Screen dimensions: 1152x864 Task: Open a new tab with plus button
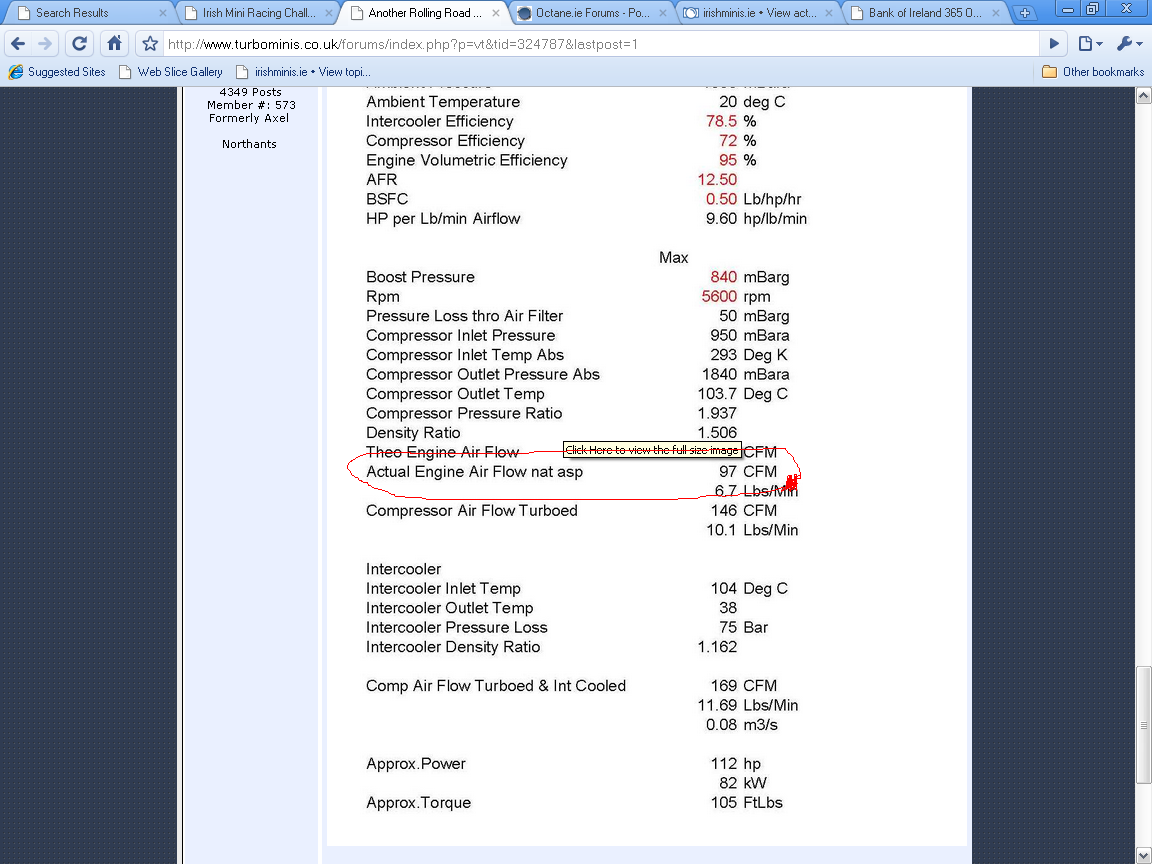[1024, 13]
